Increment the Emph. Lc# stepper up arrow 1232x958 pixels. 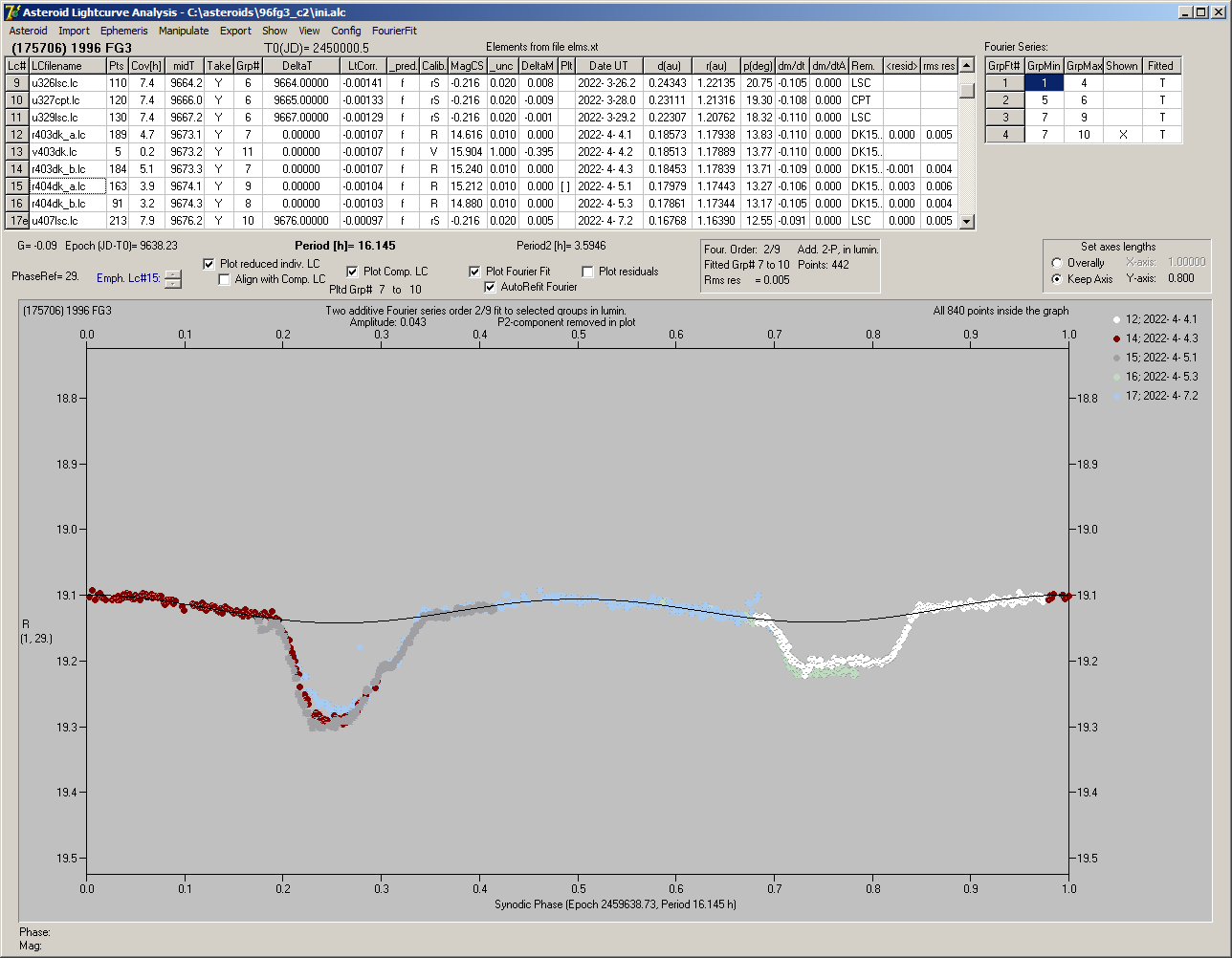coord(172,274)
